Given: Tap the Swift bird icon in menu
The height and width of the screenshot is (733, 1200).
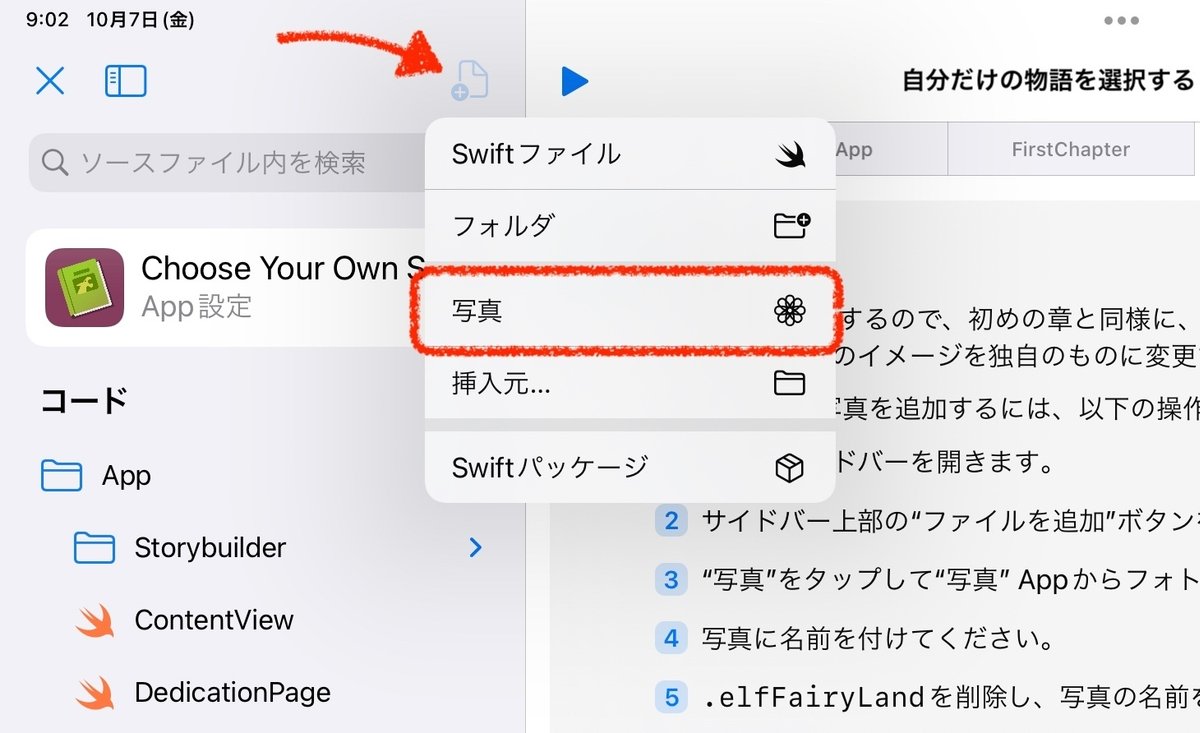Looking at the screenshot, I should pos(790,154).
